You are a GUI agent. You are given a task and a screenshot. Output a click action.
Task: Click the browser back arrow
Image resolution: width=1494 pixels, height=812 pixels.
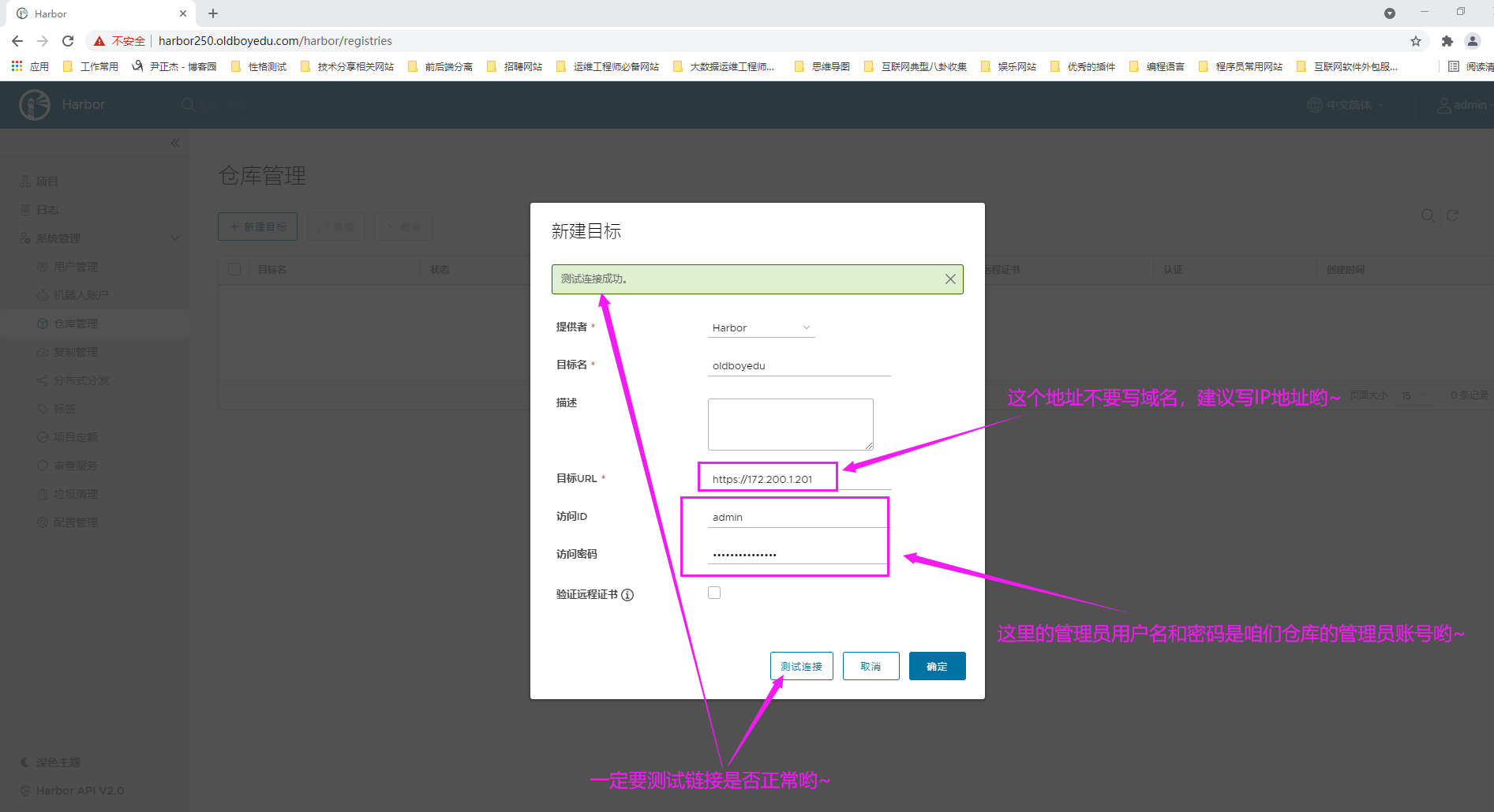(x=17, y=41)
